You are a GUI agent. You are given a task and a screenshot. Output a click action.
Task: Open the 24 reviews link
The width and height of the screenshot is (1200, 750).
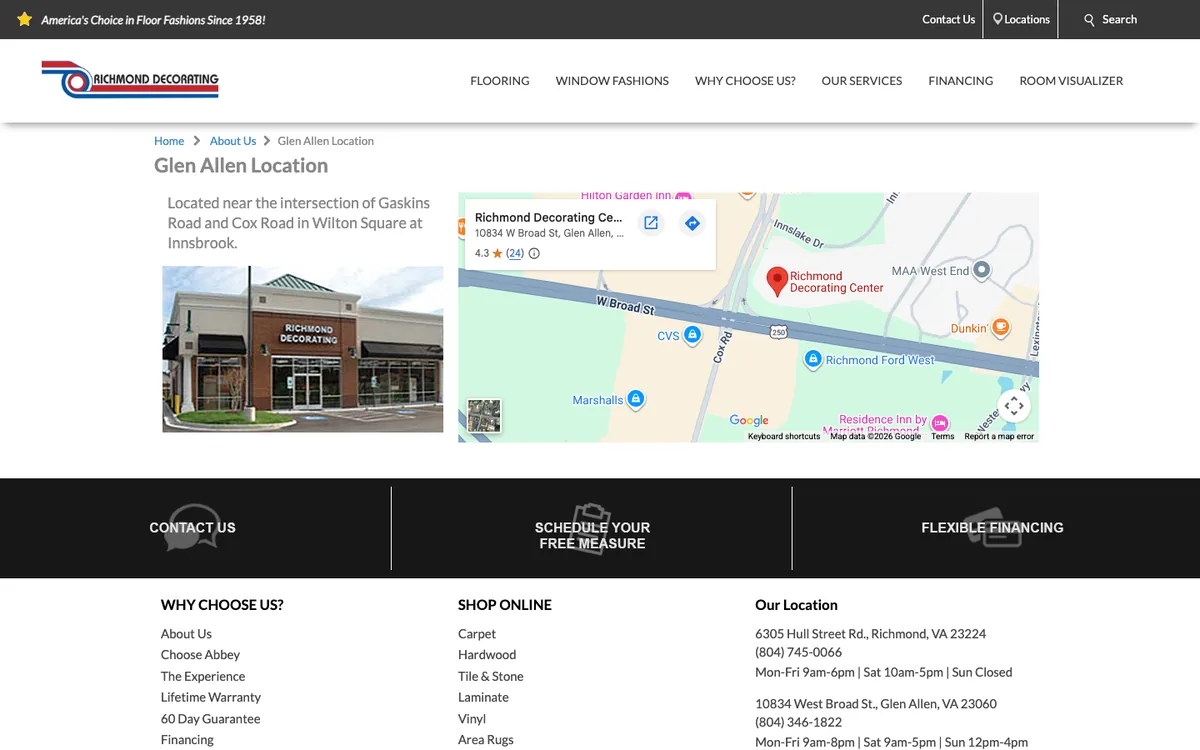(x=515, y=253)
